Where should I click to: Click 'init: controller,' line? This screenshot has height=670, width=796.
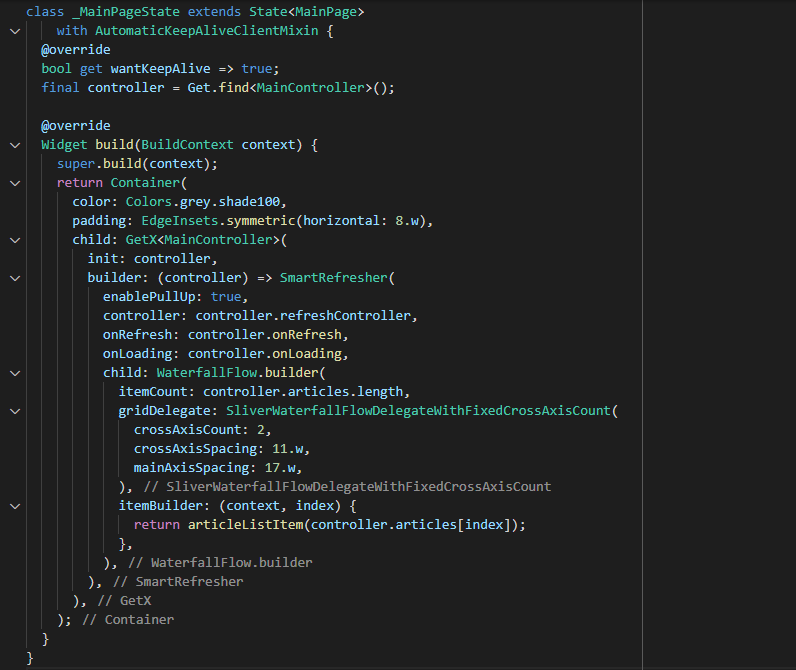pyautogui.click(x=152, y=259)
